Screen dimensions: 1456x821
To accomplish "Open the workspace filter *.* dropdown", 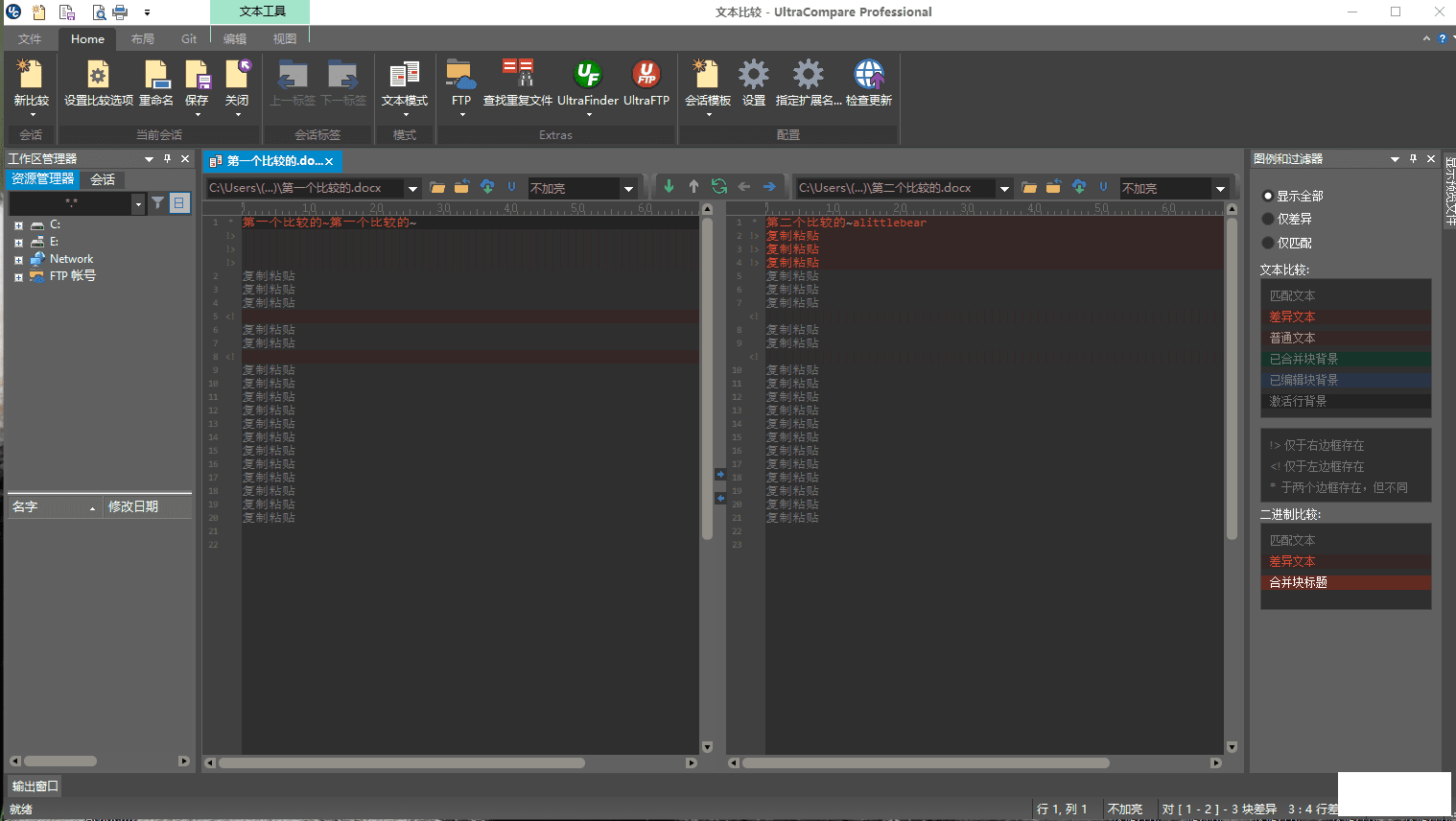I will click(138, 203).
